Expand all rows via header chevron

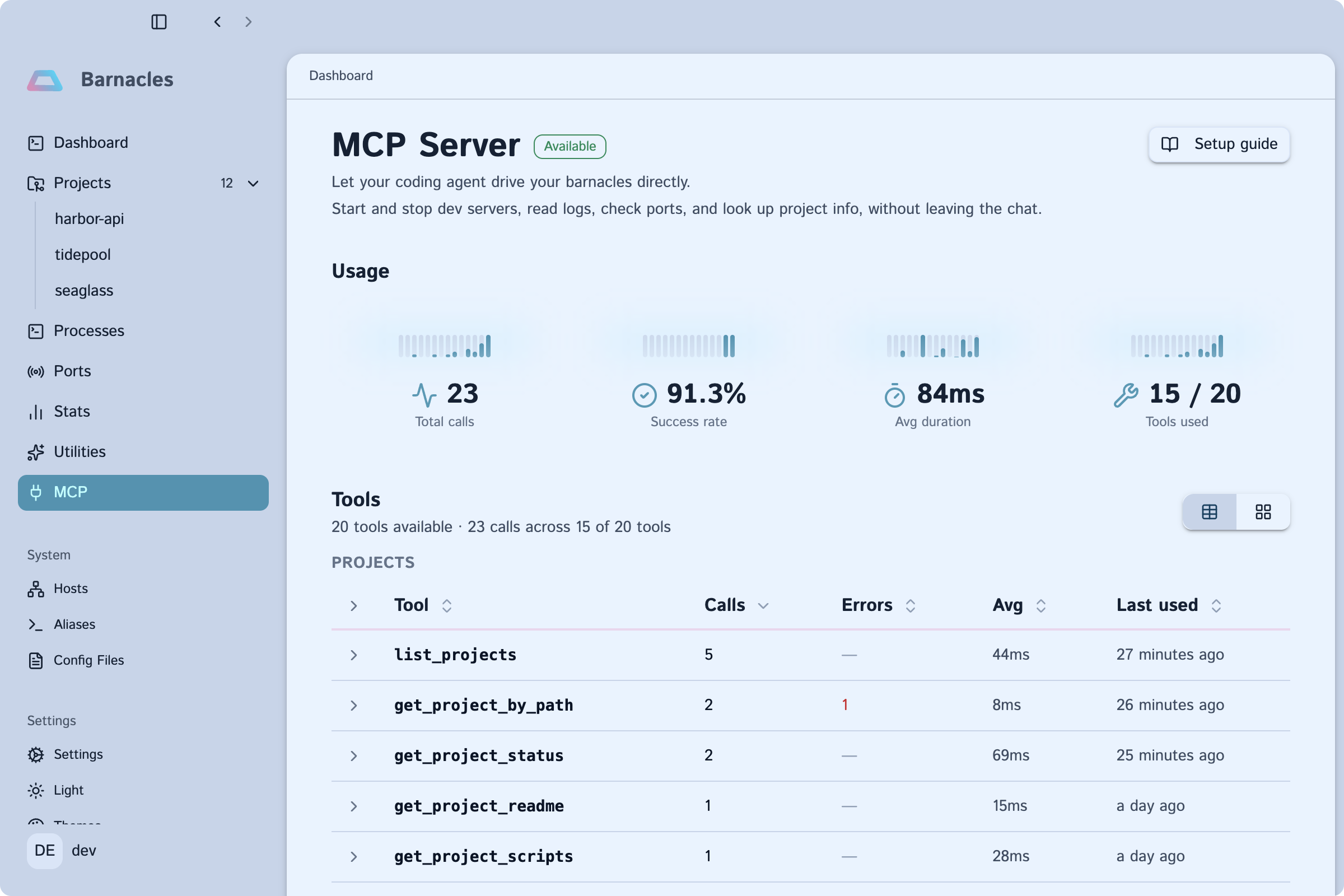coord(354,606)
